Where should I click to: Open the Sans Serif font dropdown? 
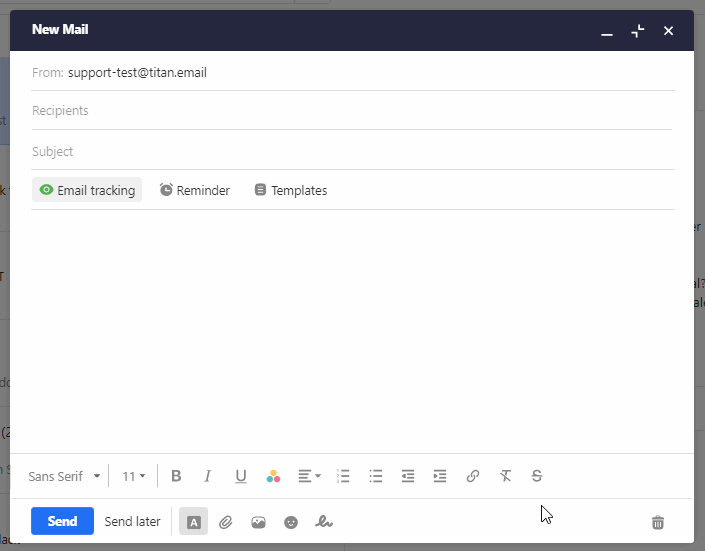coord(64,476)
